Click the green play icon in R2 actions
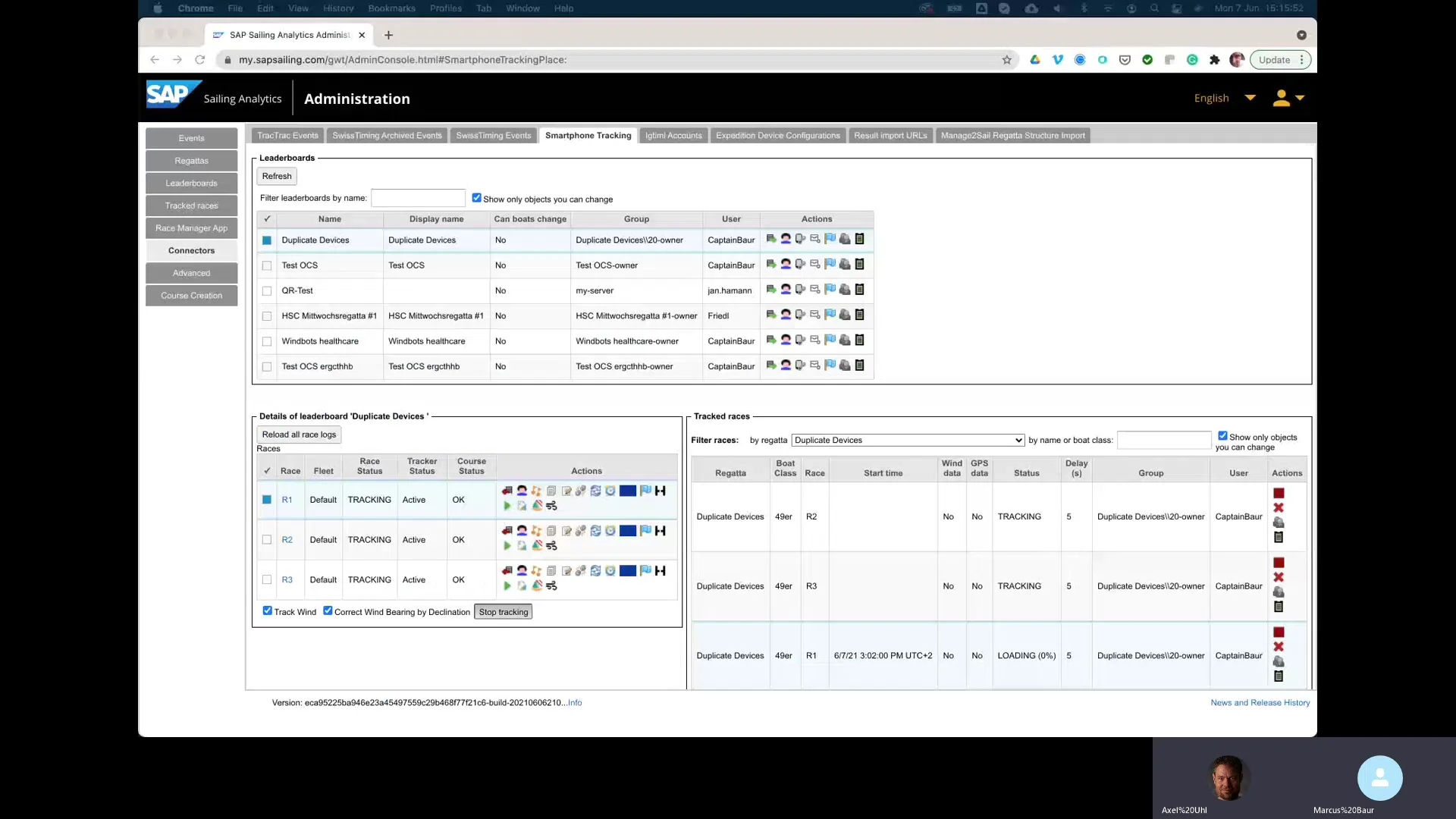This screenshot has width=1456, height=819. pos(507,546)
